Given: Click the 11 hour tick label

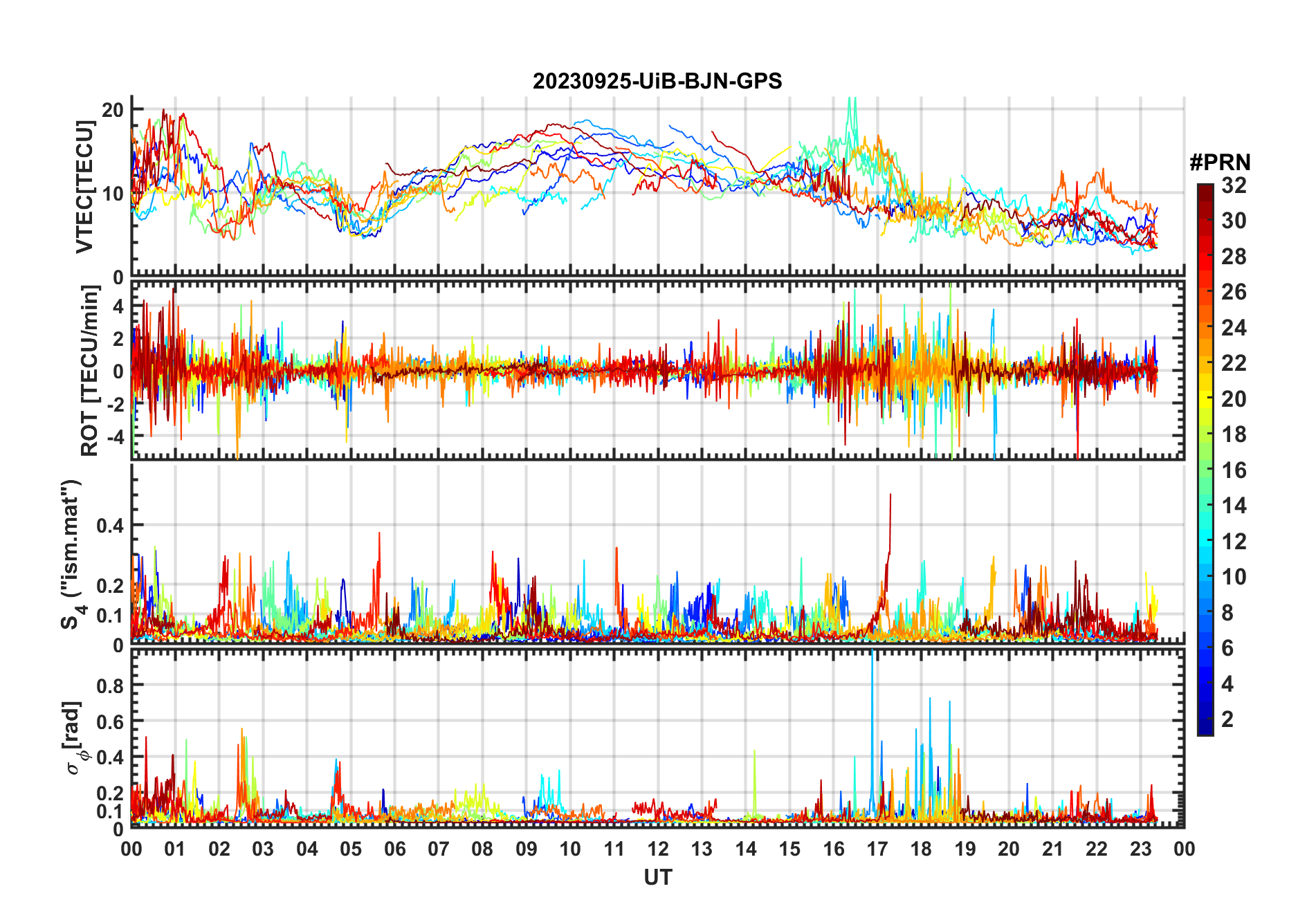Looking at the screenshot, I should coord(614,849).
